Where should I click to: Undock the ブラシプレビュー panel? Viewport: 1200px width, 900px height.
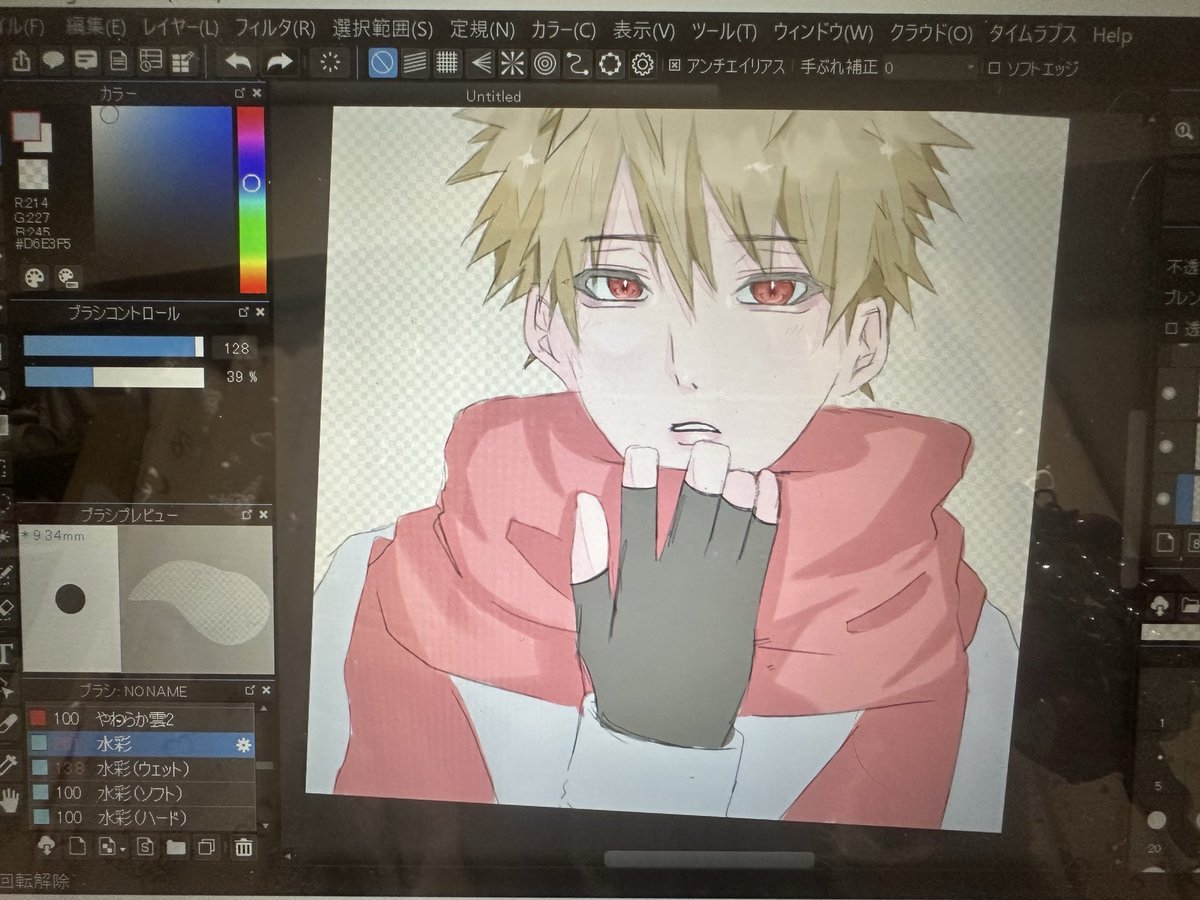point(245,515)
